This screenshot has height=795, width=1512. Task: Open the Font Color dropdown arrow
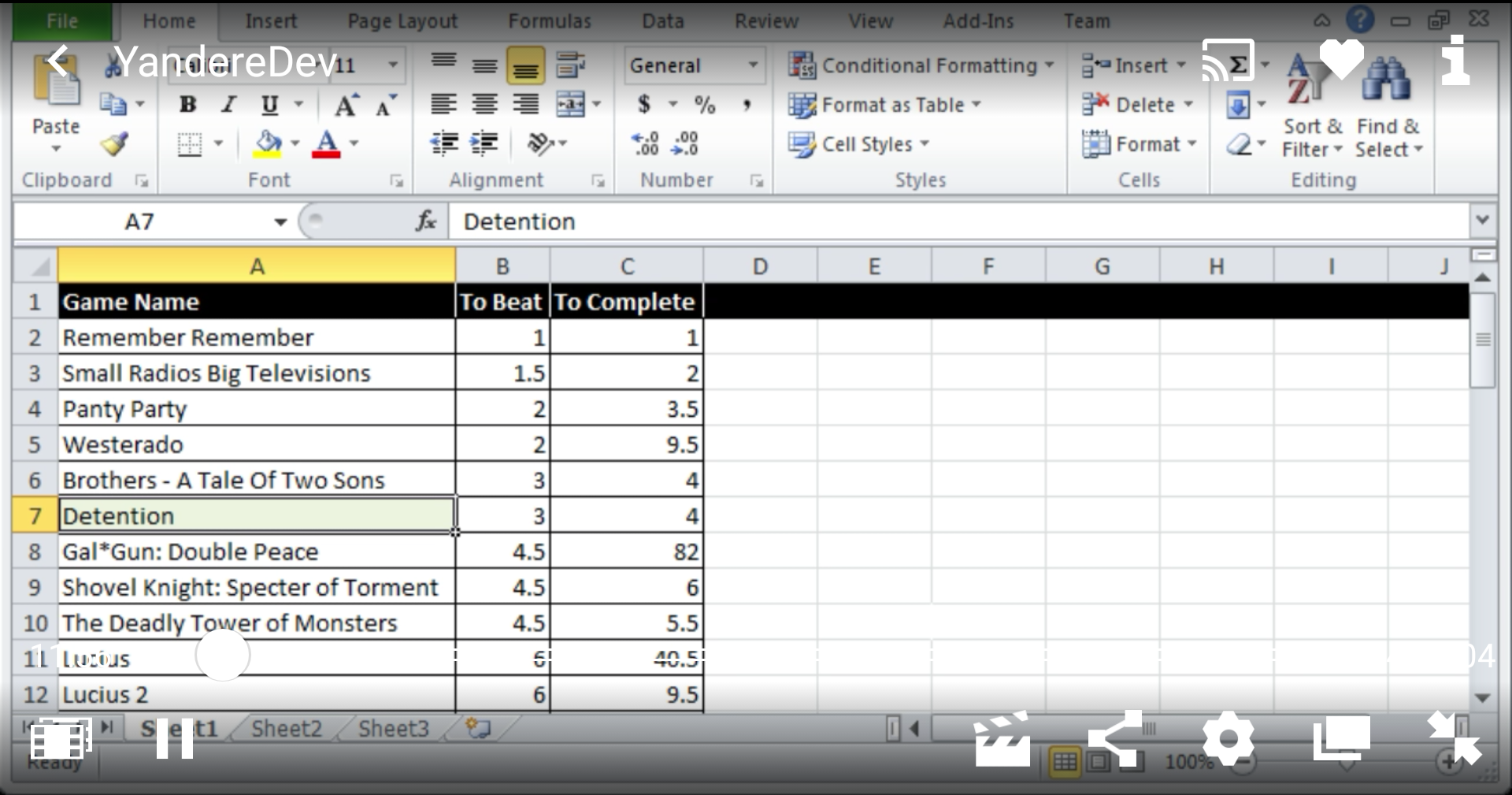[354, 143]
